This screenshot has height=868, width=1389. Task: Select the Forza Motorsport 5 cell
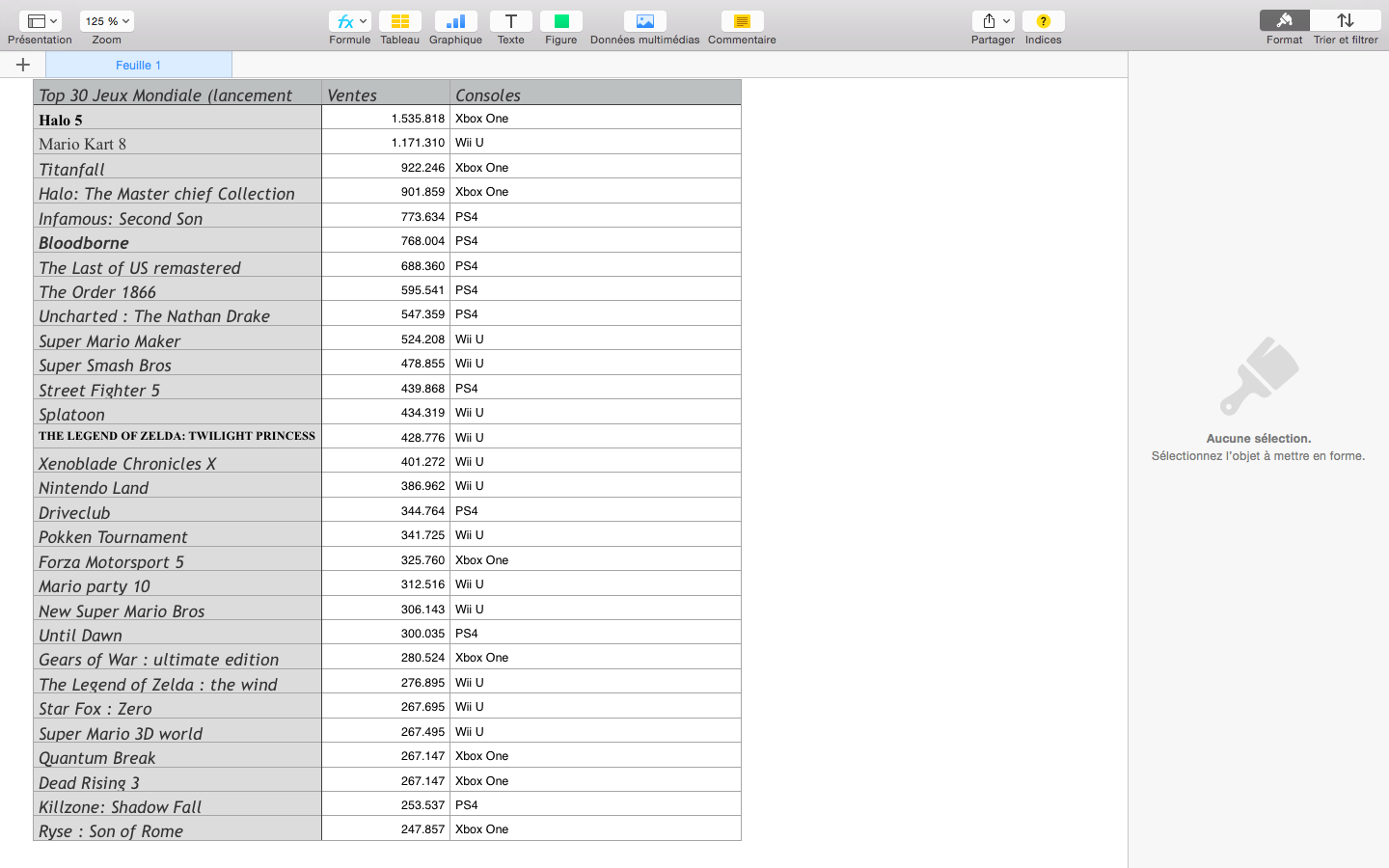pos(177,559)
